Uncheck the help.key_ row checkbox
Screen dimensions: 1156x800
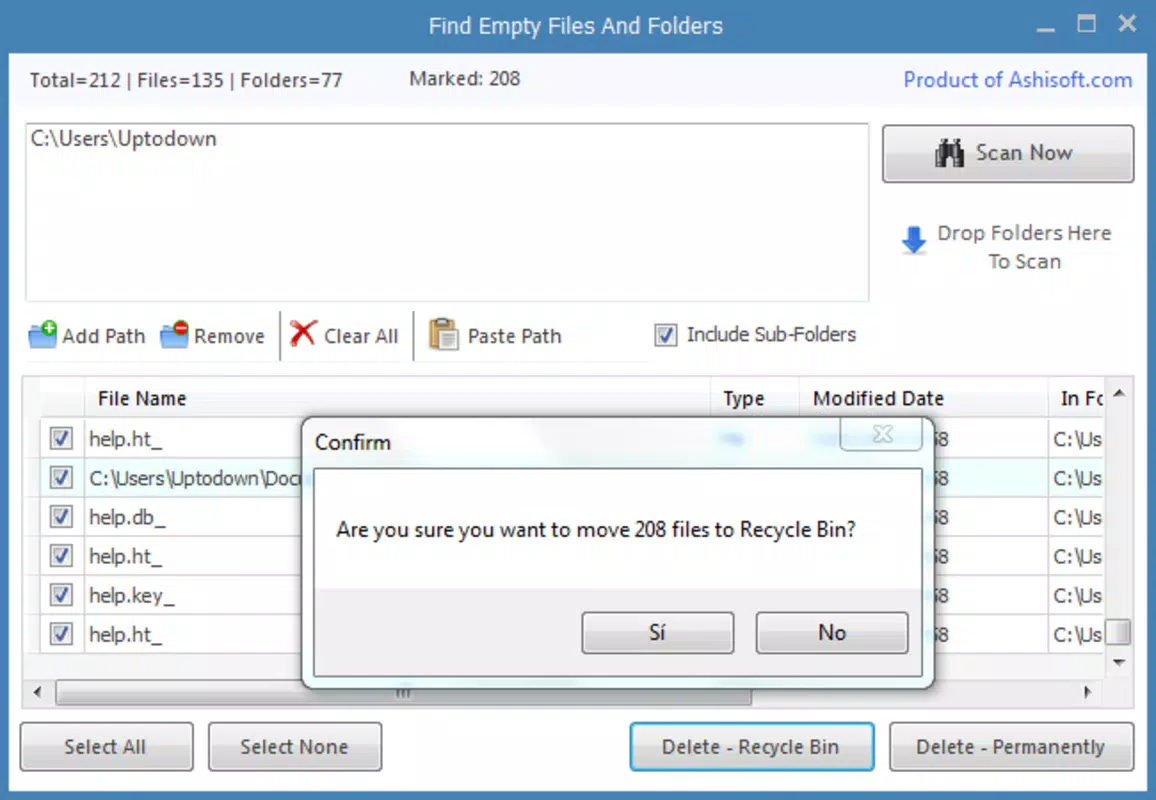tap(60, 595)
